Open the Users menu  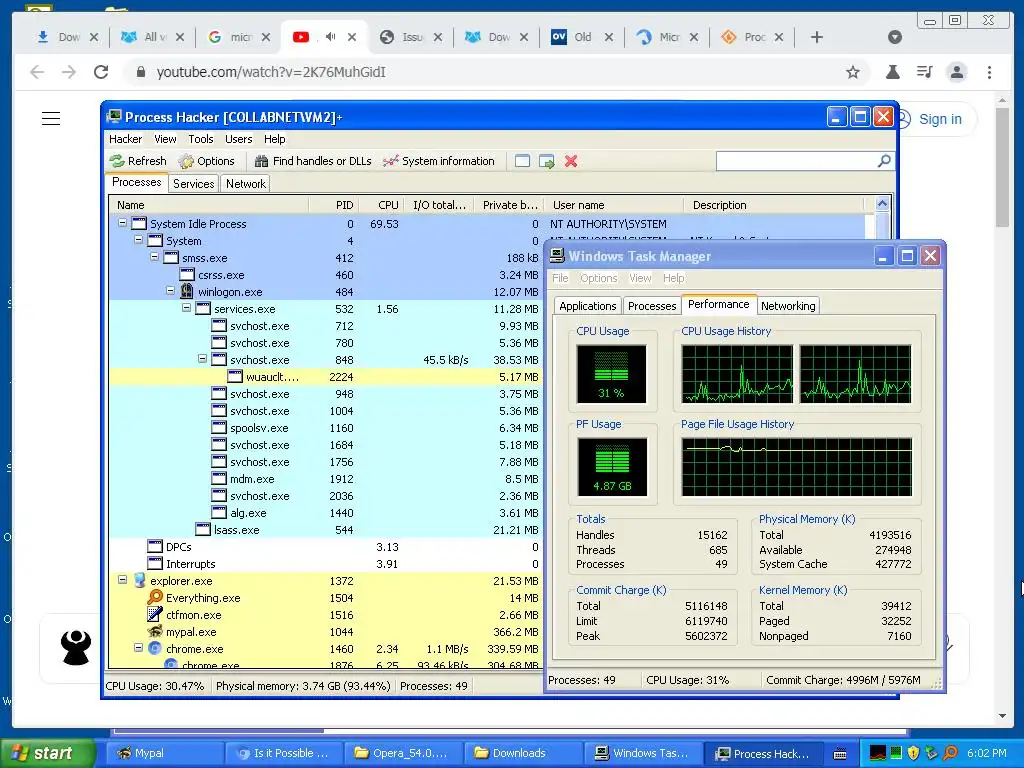click(x=238, y=139)
